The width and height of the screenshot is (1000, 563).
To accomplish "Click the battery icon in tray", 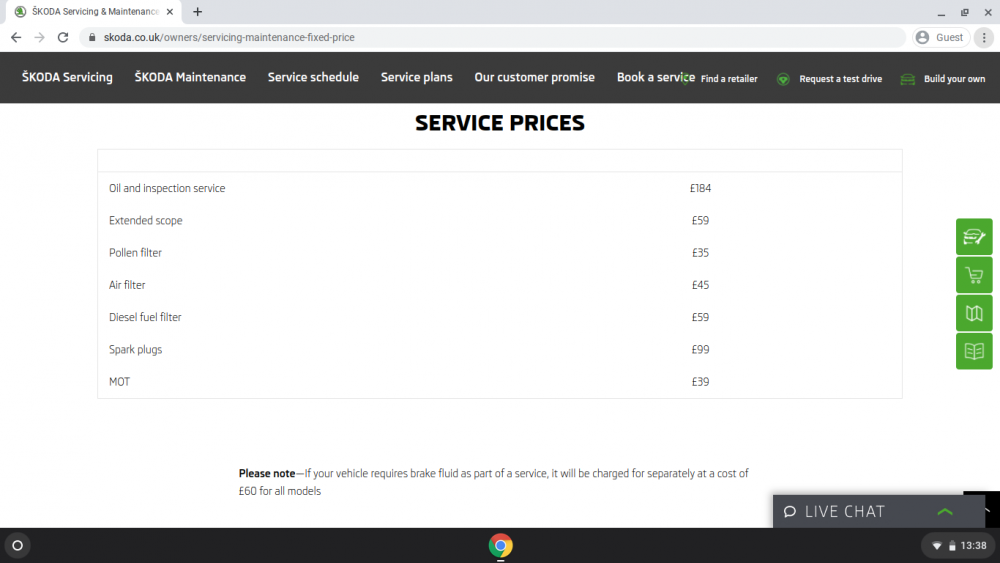I will pyautogui.click(x=952, y=546).
